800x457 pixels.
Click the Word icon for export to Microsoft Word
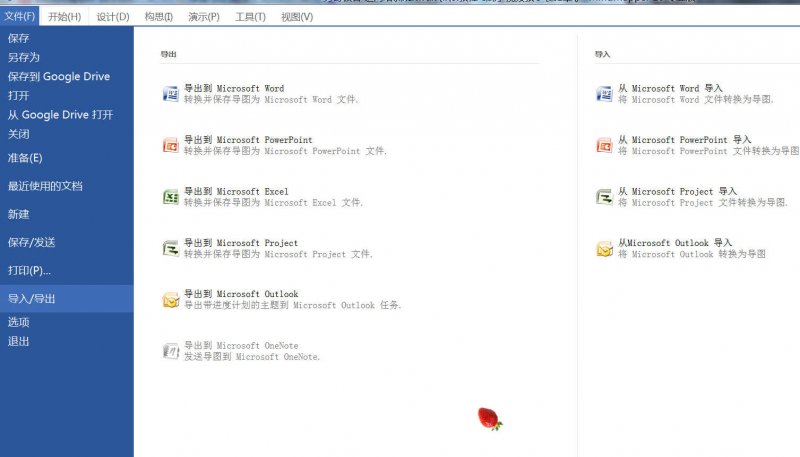pyautogui.click(x=170, y=94)
